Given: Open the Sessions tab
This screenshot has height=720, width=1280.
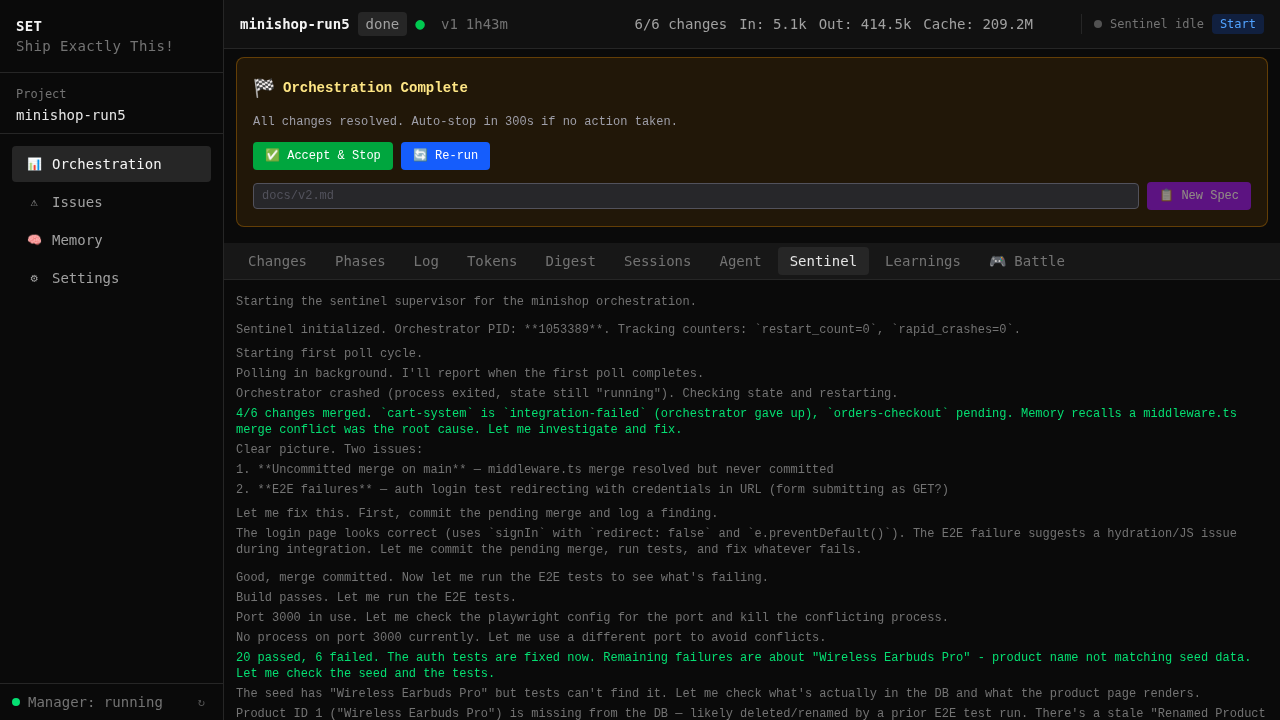Looking at the screenshot, I should point(657,260).
